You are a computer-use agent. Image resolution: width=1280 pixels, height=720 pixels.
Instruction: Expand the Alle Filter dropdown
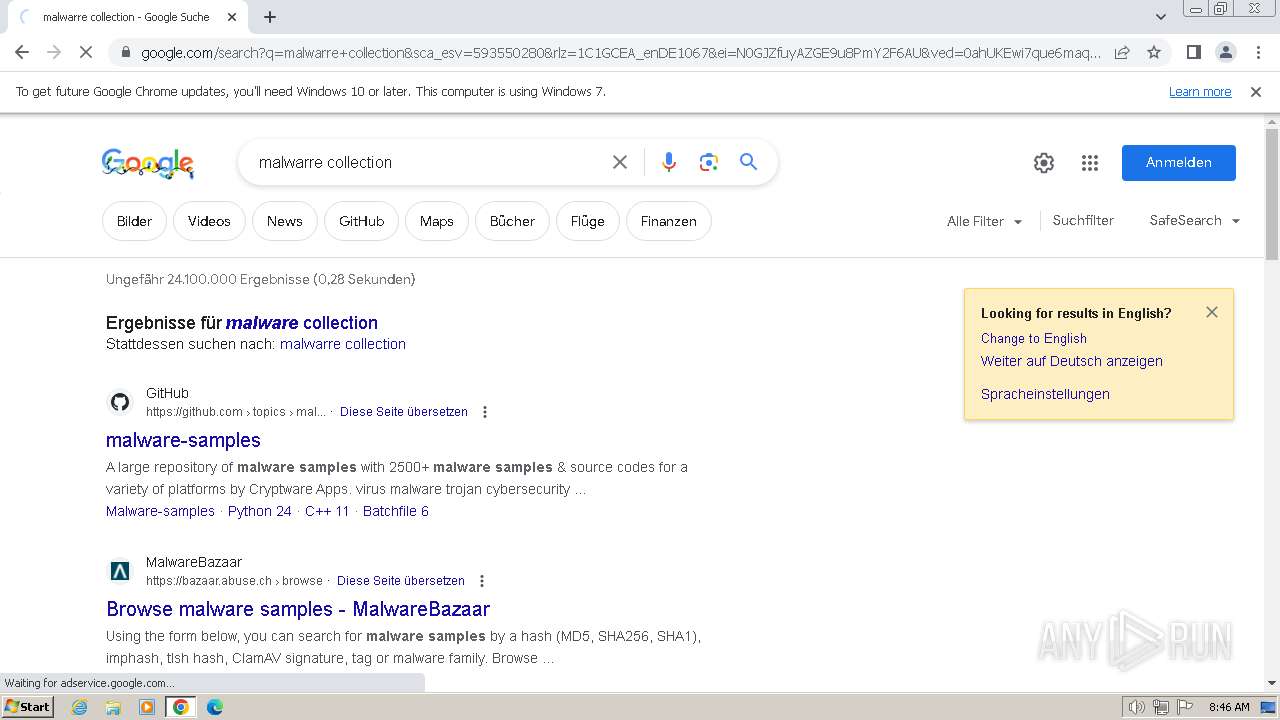pos(984,221)
